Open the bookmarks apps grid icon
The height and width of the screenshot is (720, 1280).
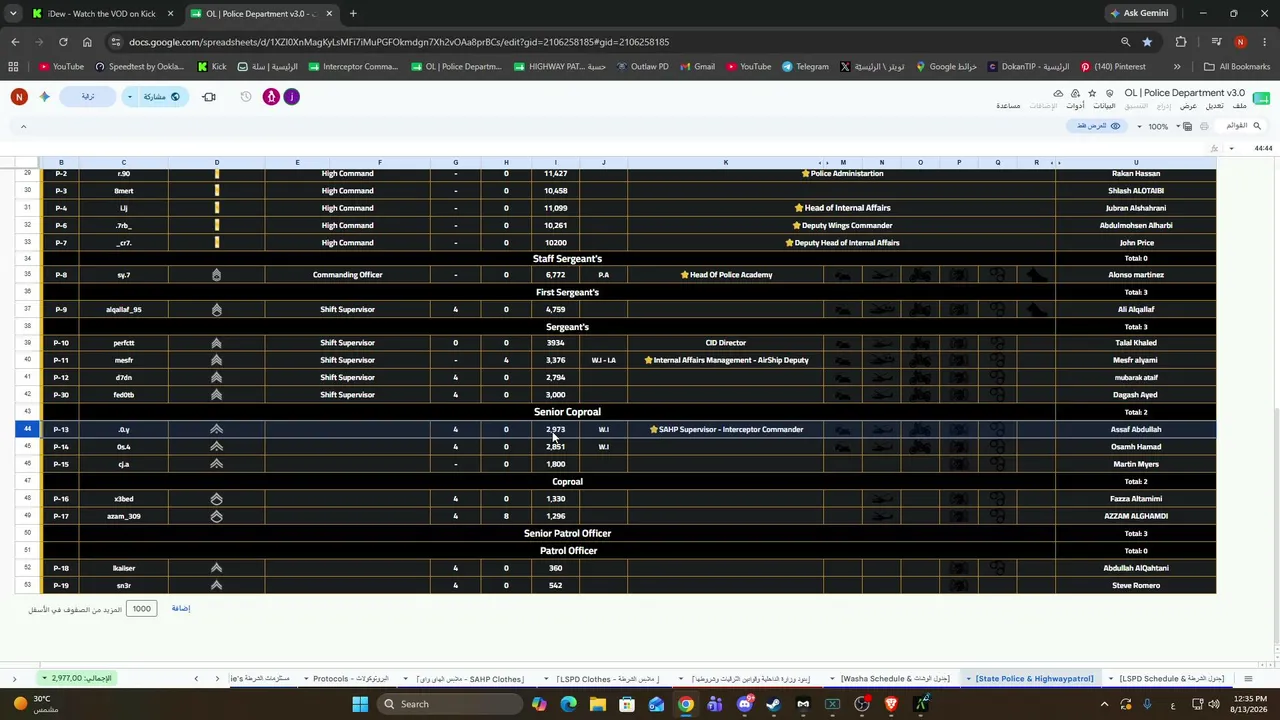tap(13, 67)
